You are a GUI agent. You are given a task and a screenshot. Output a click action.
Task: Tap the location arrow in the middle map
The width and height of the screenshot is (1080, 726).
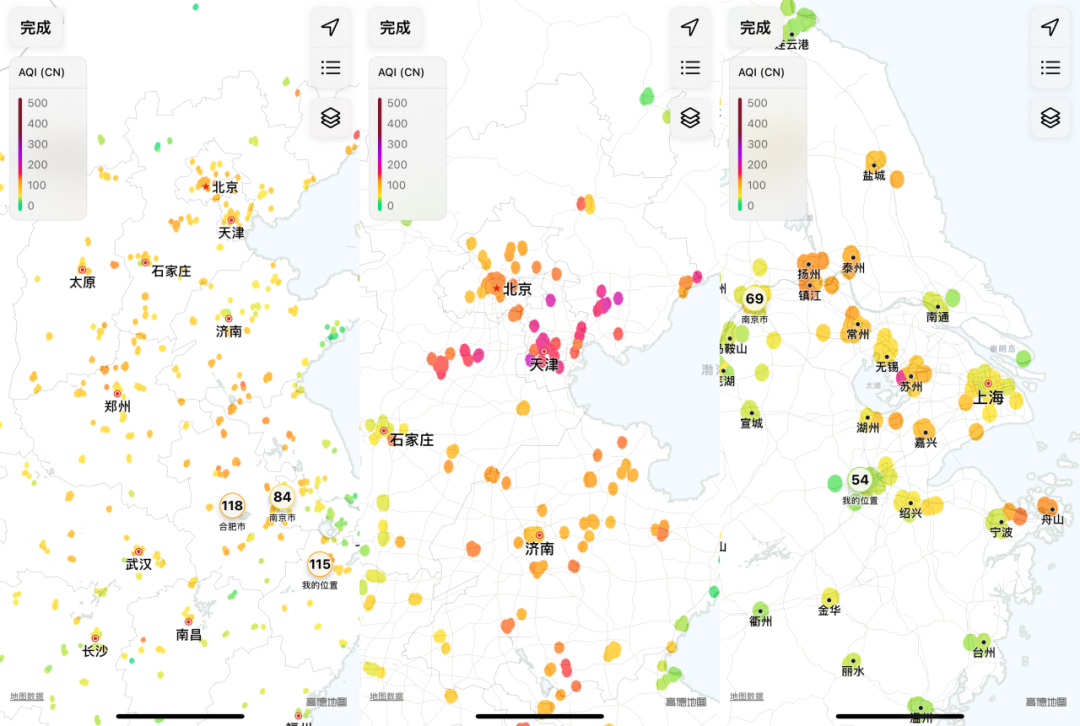[689, 27]
